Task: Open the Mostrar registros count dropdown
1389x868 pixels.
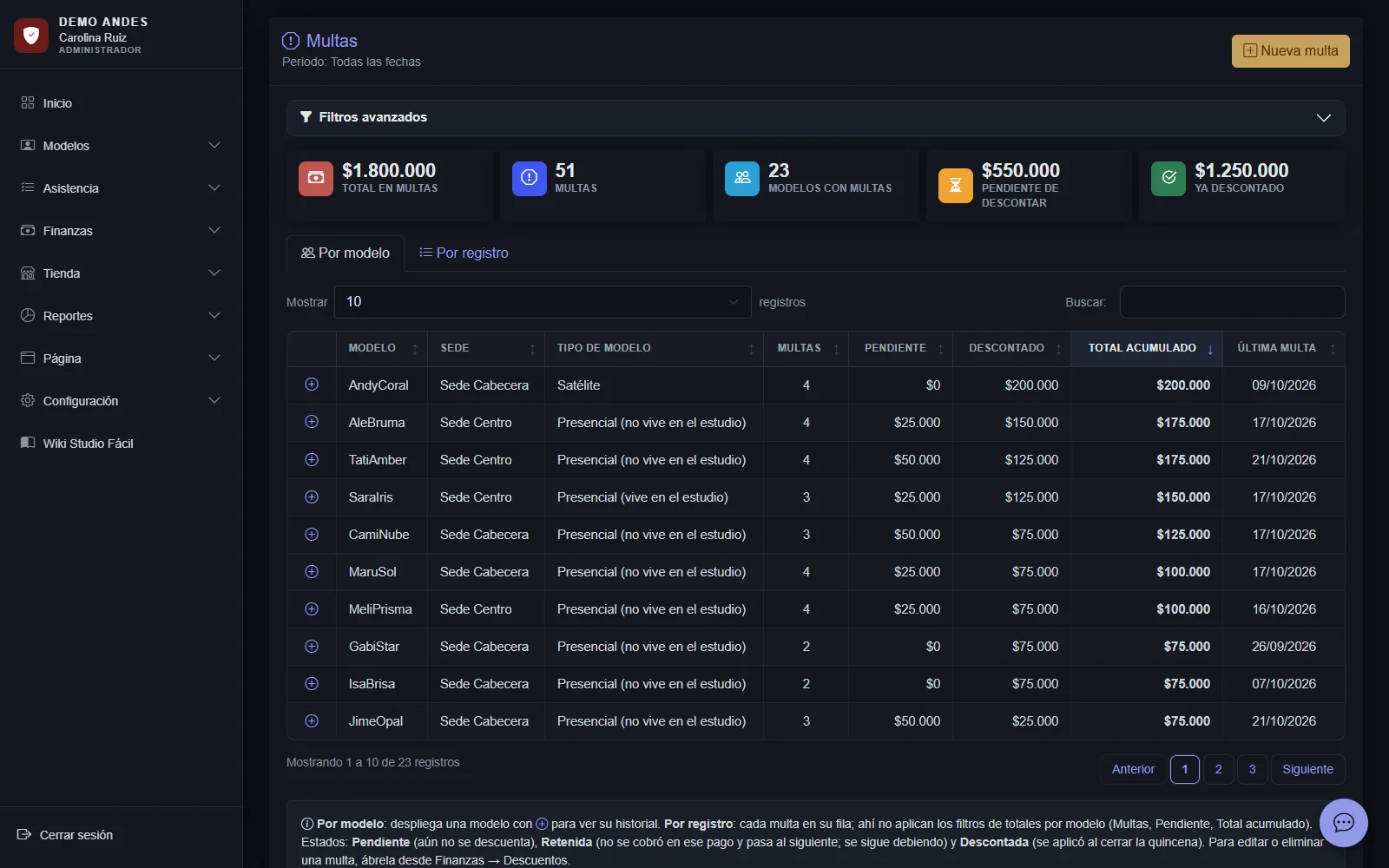Action: click(x=543, y=302)
